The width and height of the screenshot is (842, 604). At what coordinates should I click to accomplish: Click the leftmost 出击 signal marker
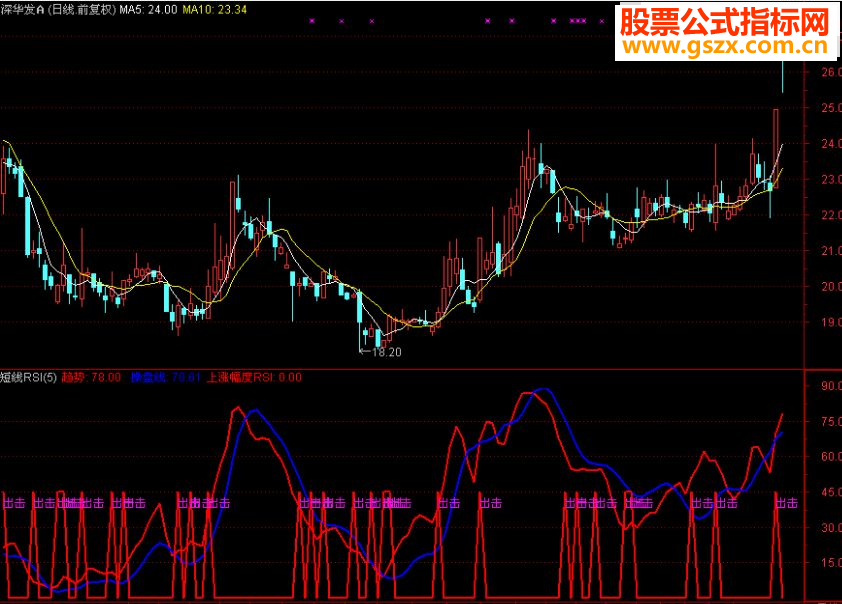[x=14, y=503]
